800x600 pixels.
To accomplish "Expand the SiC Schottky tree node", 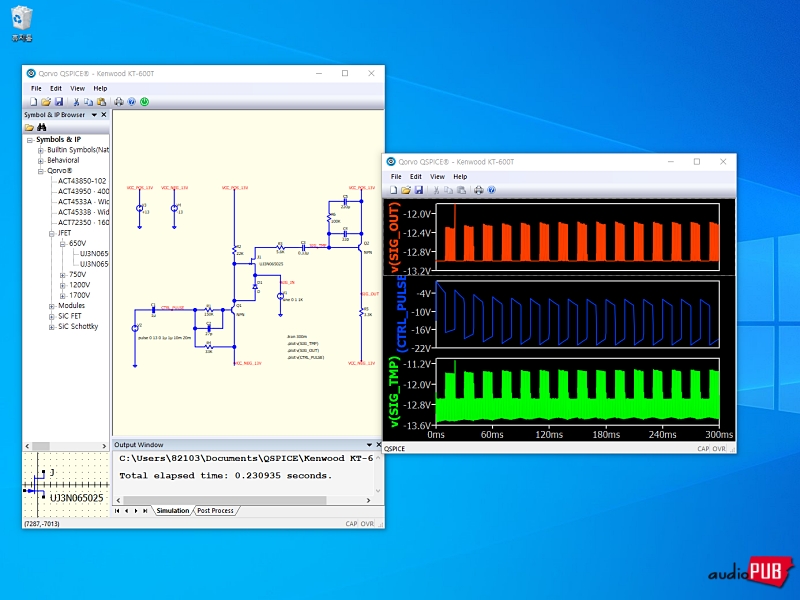I will 52,327.
